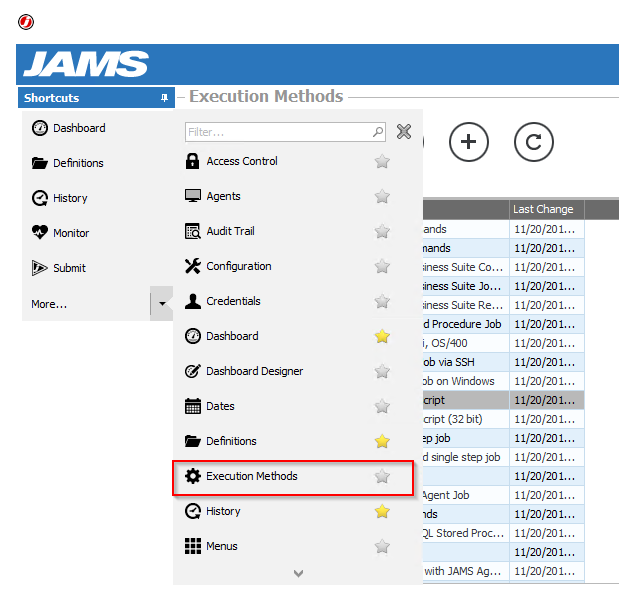The height and width of the screenshot is (604, 619).
Task: Select the 'QL Stored Proc…' row
Action: 503,533
